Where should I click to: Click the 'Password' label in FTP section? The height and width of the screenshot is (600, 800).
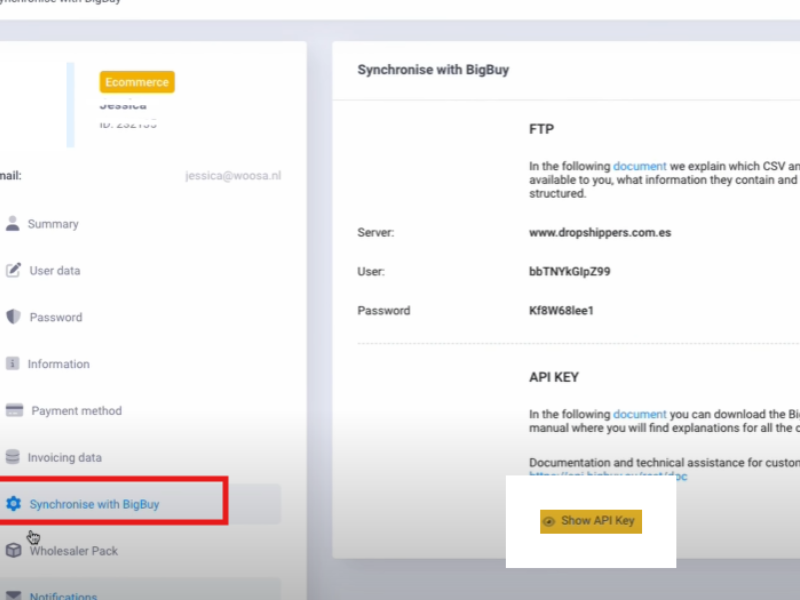coord(384,311)
